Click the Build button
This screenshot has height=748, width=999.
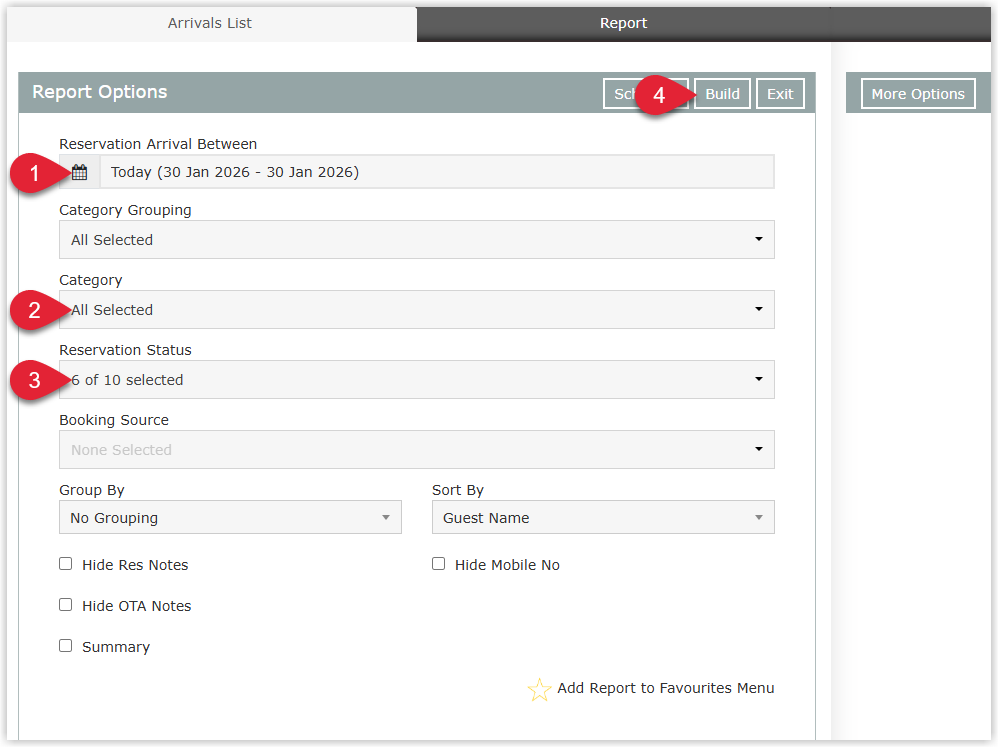(722, 94)
